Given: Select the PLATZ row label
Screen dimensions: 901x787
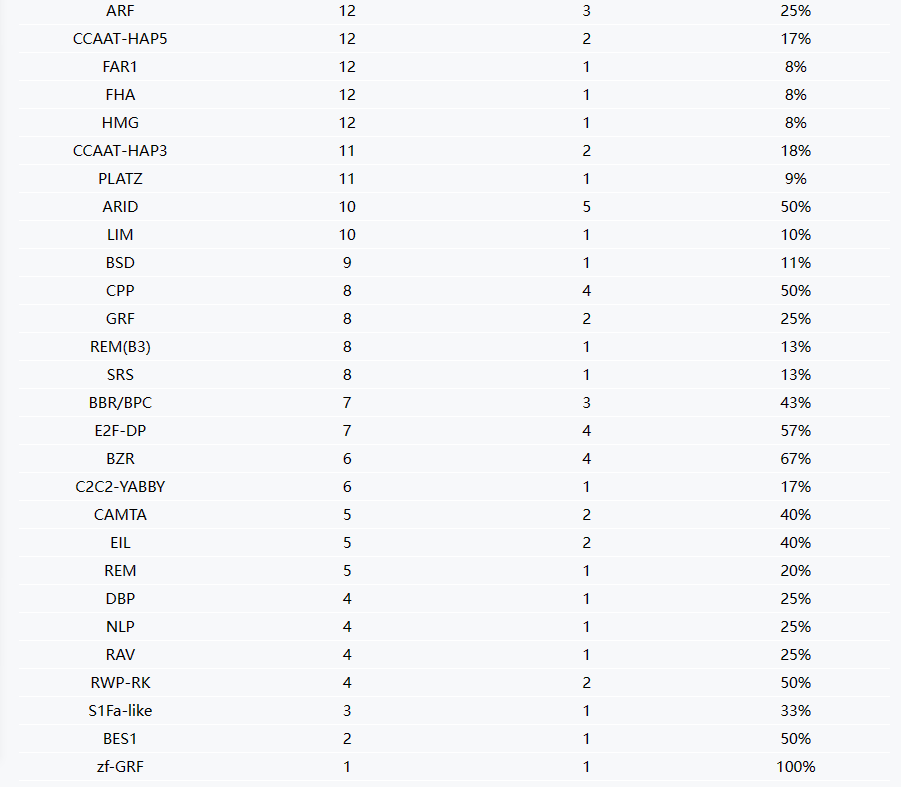Looking at the screenshot, I should coord(120,179).
